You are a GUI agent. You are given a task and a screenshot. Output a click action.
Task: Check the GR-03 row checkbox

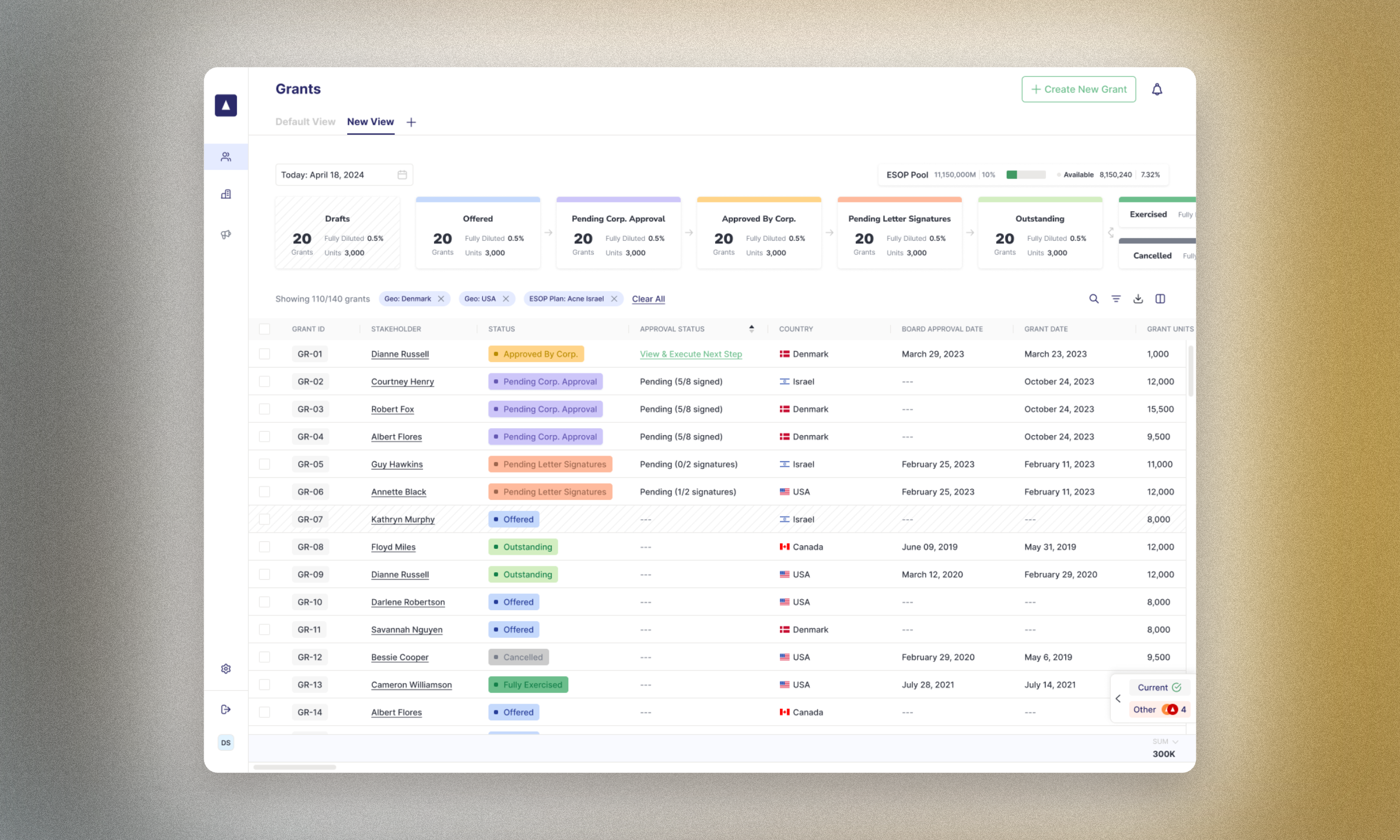click(x=264, y=409)
